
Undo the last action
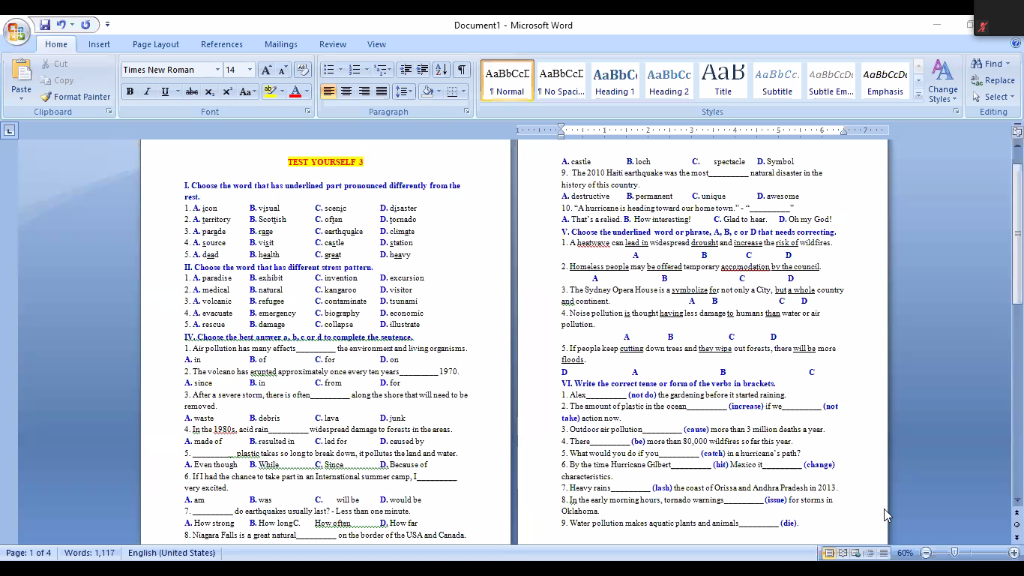pyautogui.click(x=61, y=25)
